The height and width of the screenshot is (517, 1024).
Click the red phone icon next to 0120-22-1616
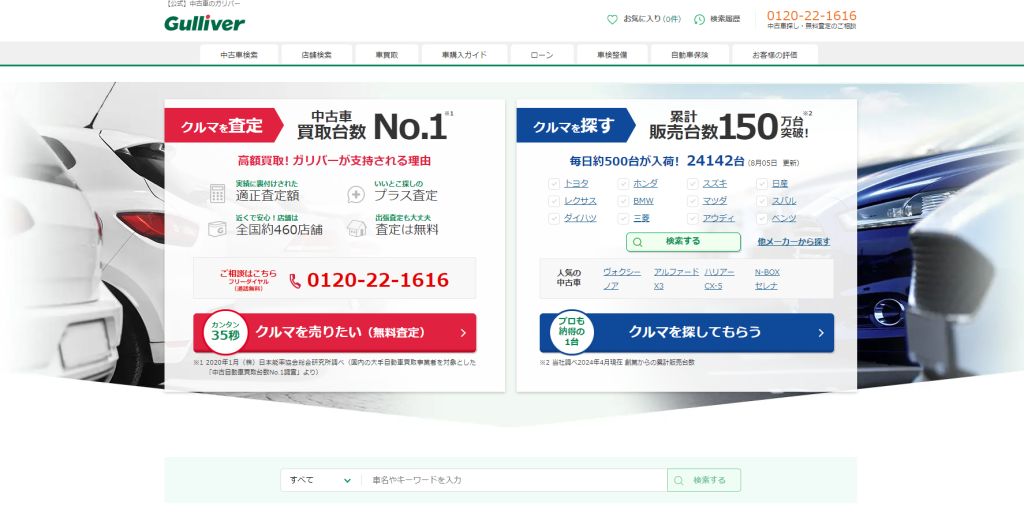tap(295, 281)
